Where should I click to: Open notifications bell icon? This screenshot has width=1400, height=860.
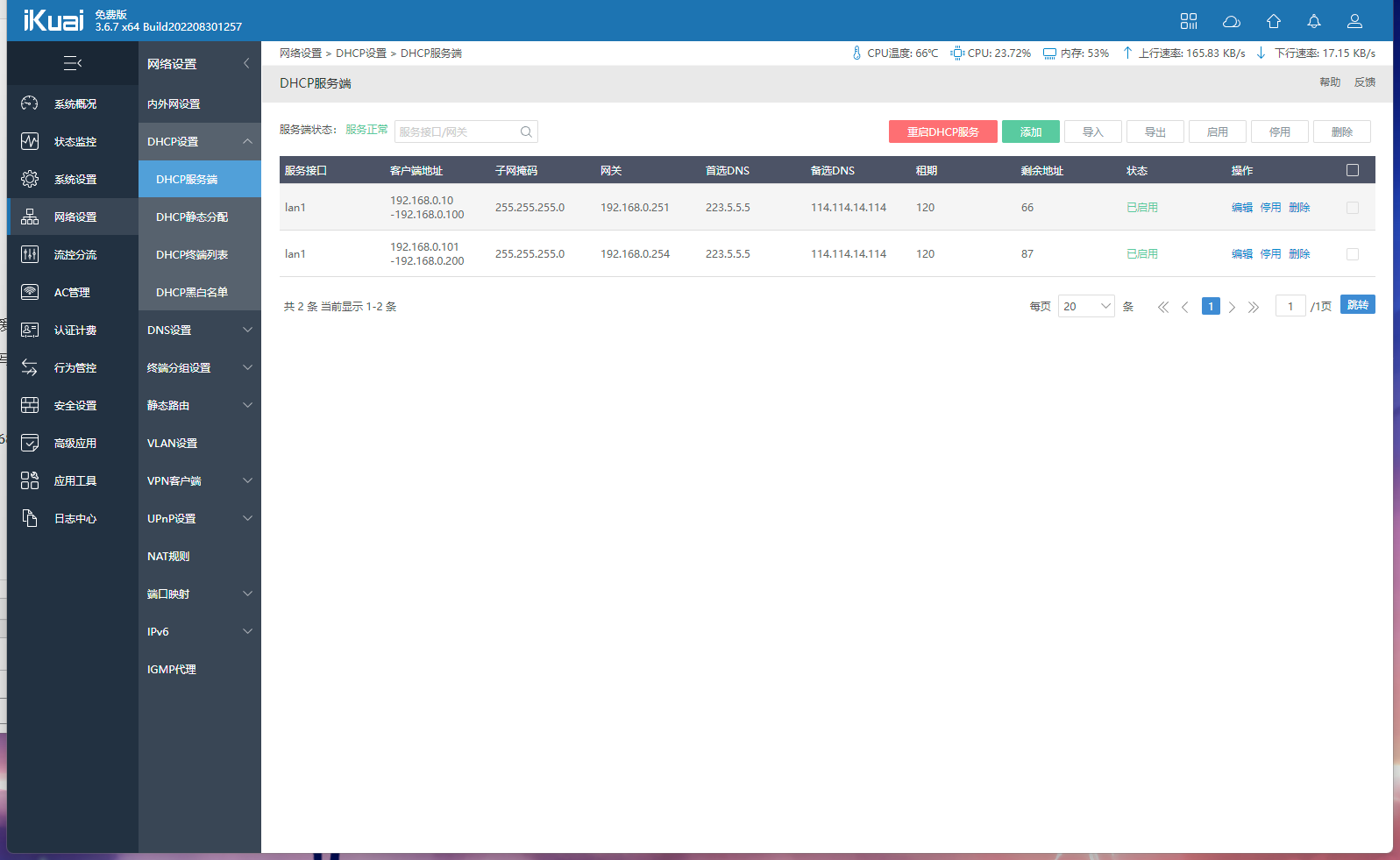point(1314,21)
